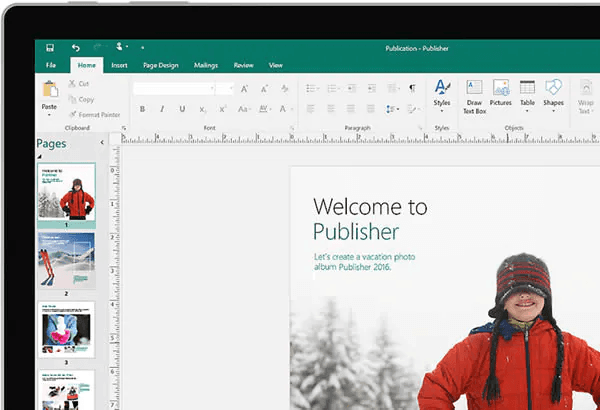Open the Change Case Aa dropdown
Viewport: 600px width, 410px height.
pos(244,109)
